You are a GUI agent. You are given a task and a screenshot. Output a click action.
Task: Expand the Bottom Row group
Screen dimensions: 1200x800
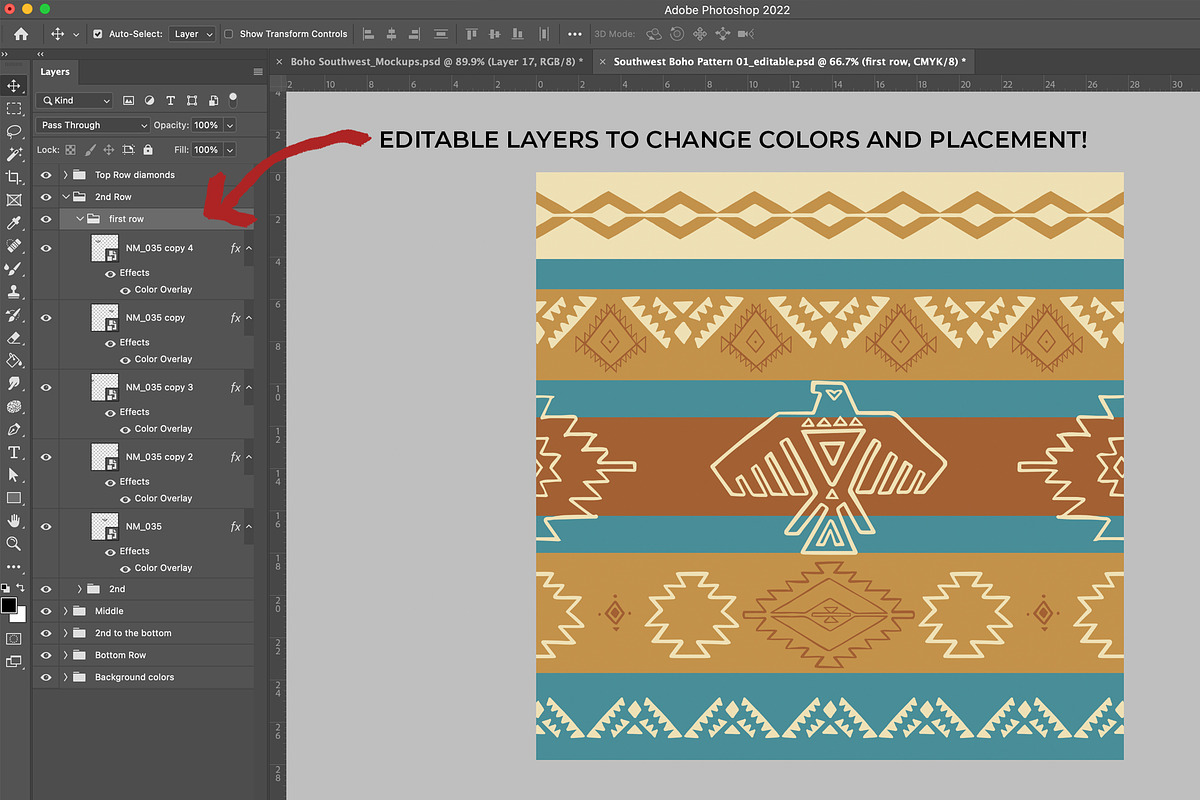pyautogui.click(x=65, y=655)
